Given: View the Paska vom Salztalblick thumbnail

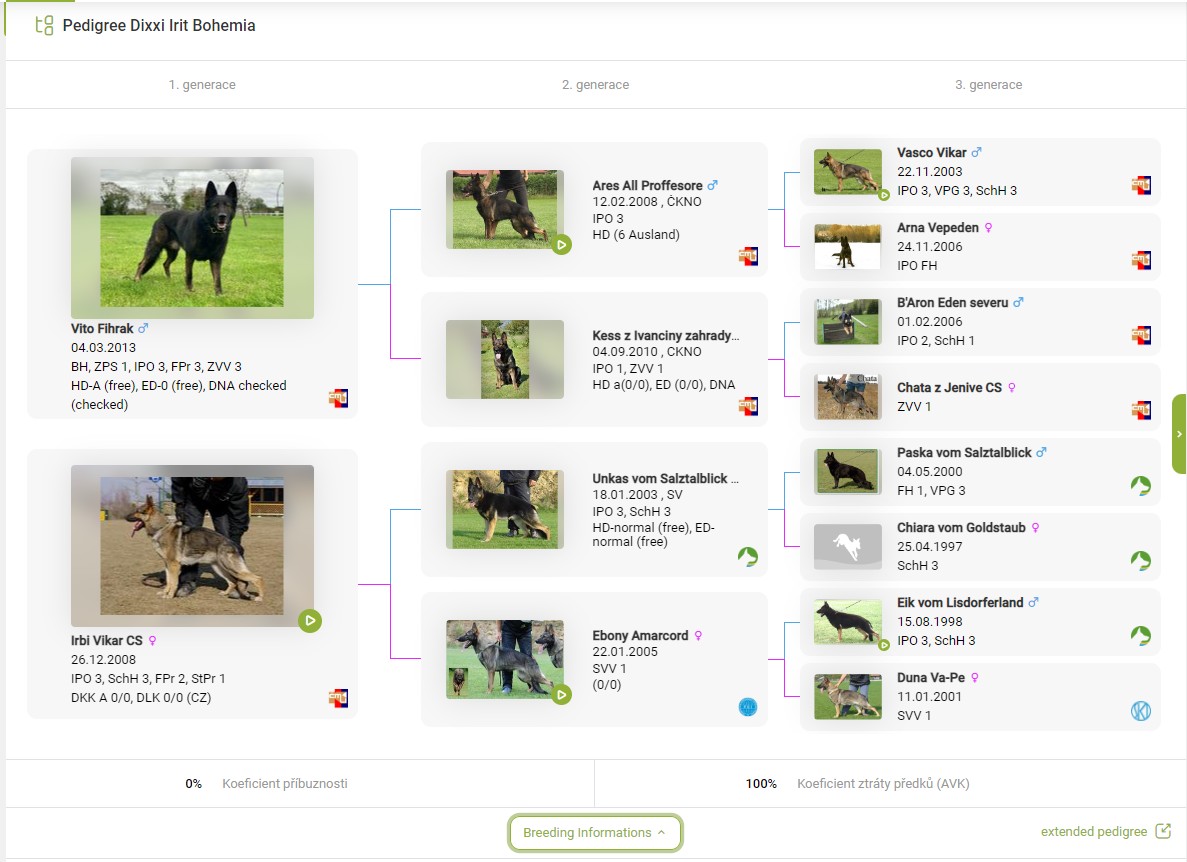Looking at the screenshot, I should pyautogui.click(x=848, y=471).
